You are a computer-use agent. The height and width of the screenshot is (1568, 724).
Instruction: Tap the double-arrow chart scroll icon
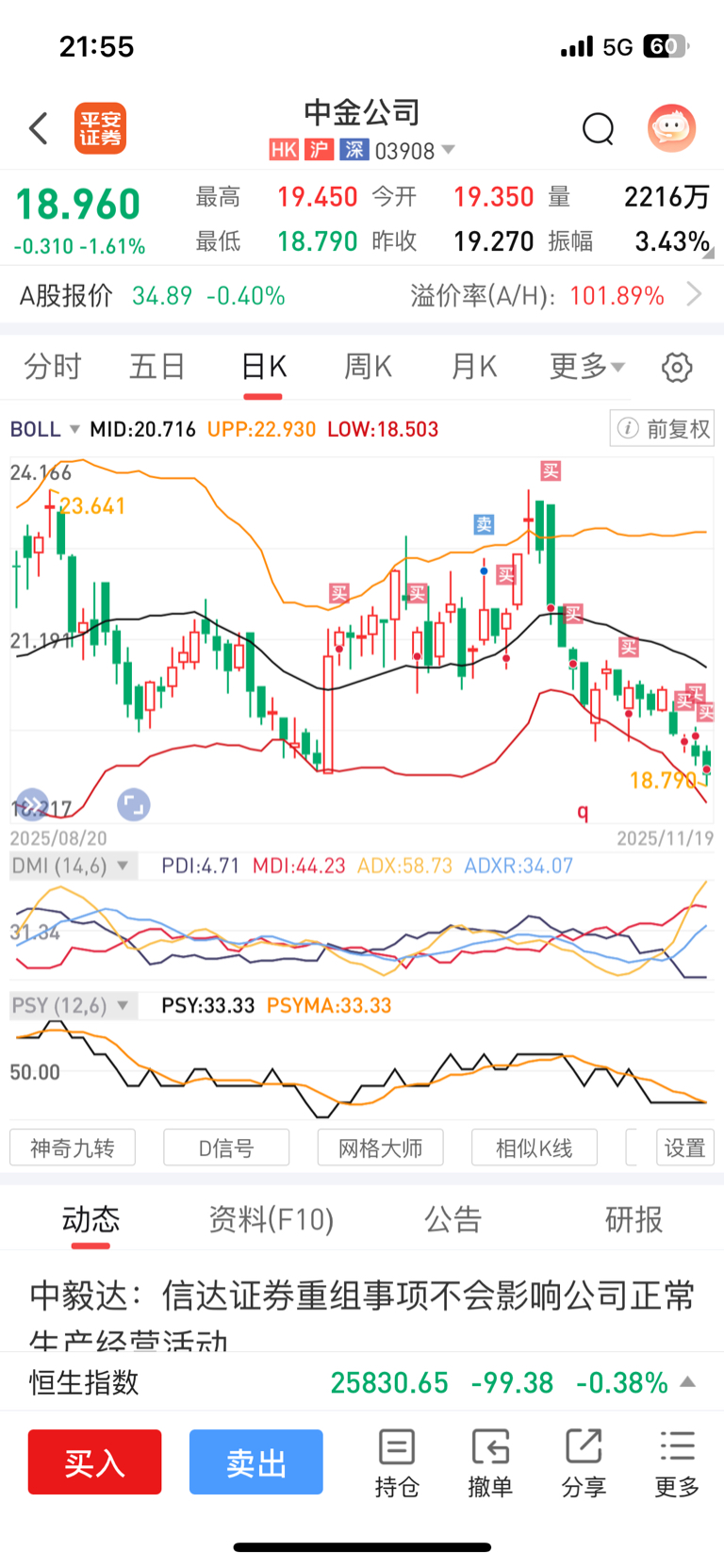tap(31, 804)
